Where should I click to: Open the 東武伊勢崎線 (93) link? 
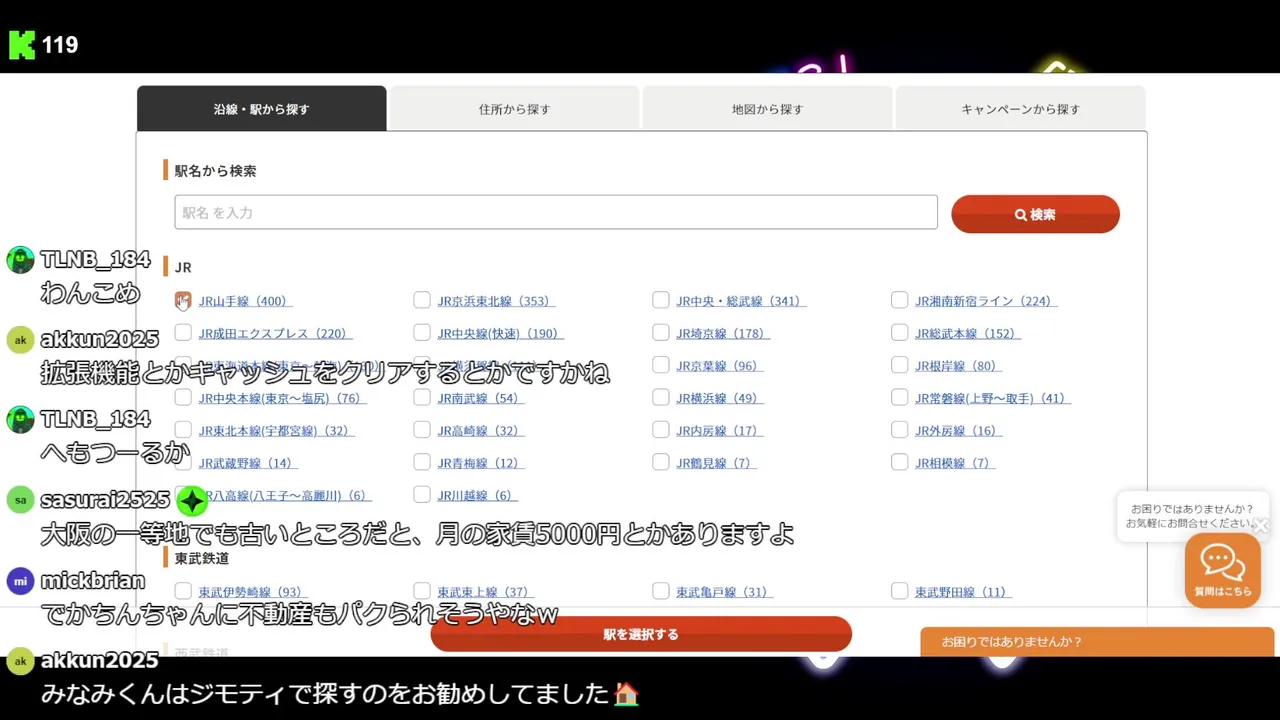pyautogui.click(x=253, y=592)
